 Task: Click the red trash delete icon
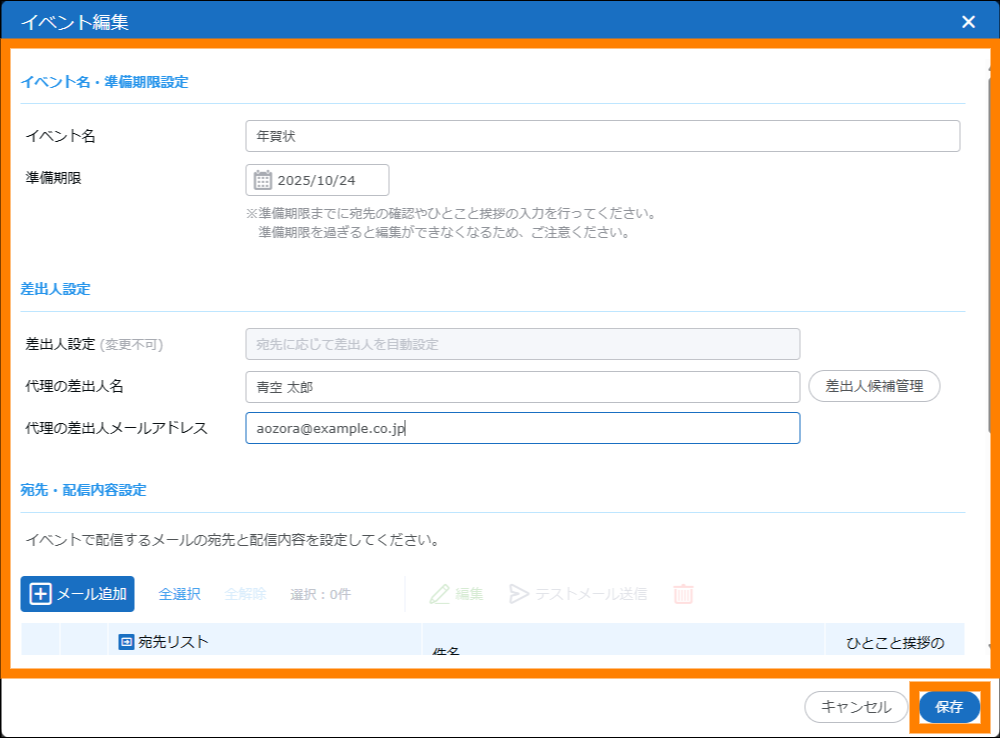(683, 594)
